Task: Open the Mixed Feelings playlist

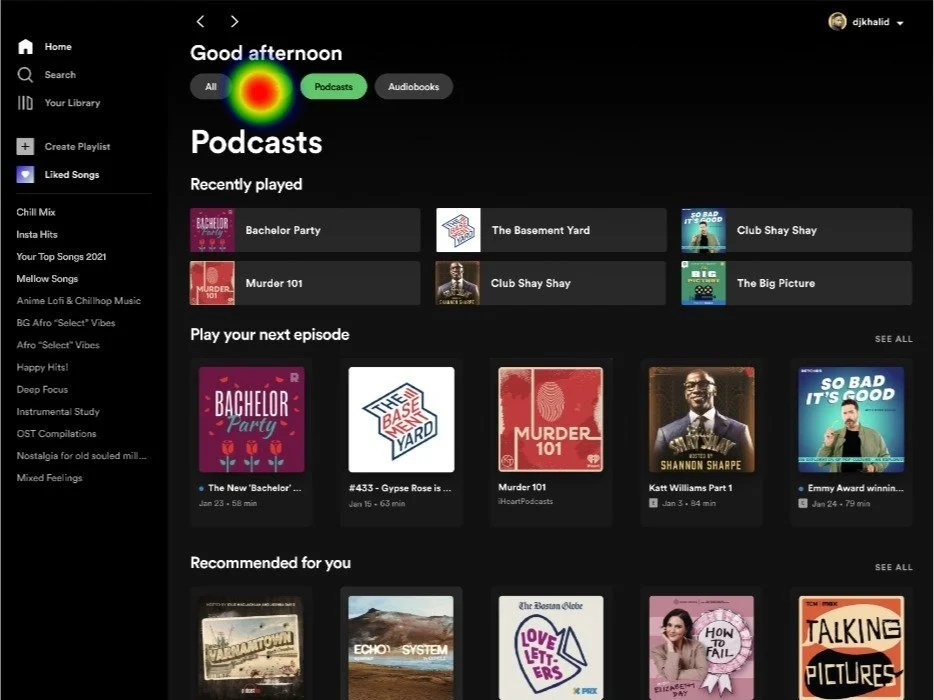Action: click(x=49, y=478)
